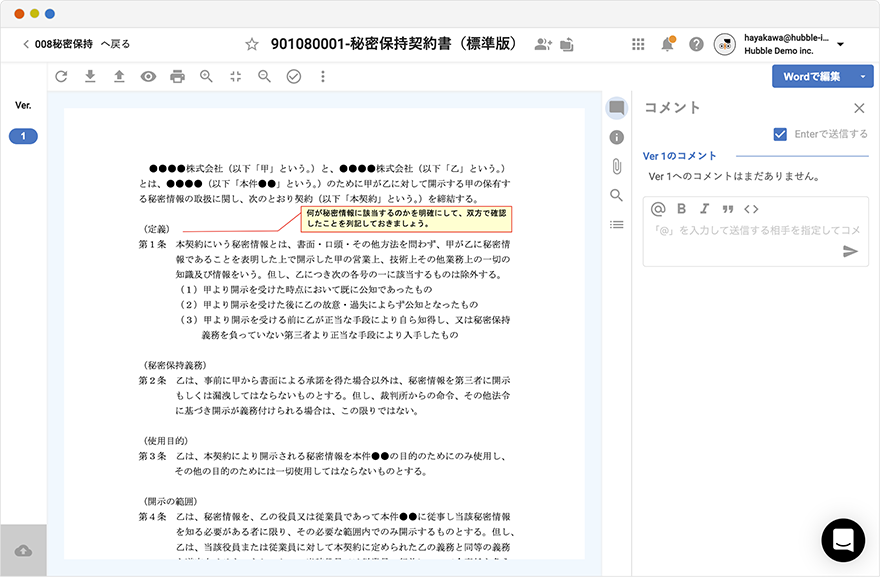Upload a new version with upload icon
This screenshot has height=577, width=880.
[119, 76]
